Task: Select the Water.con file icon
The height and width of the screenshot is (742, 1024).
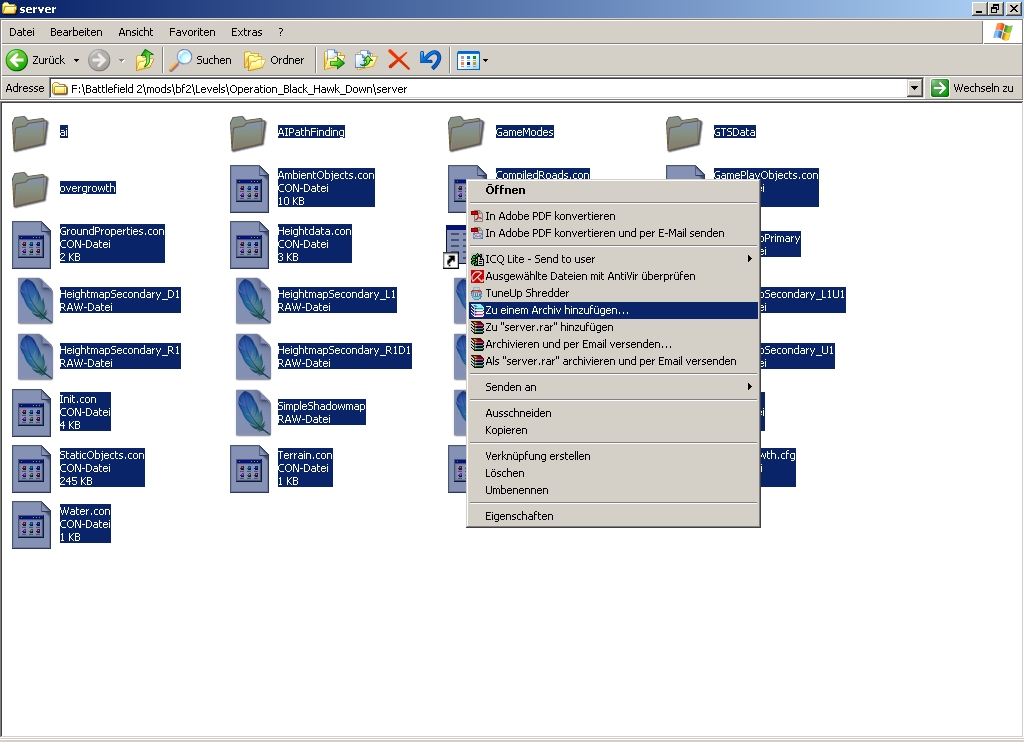Action: point(31,526)
